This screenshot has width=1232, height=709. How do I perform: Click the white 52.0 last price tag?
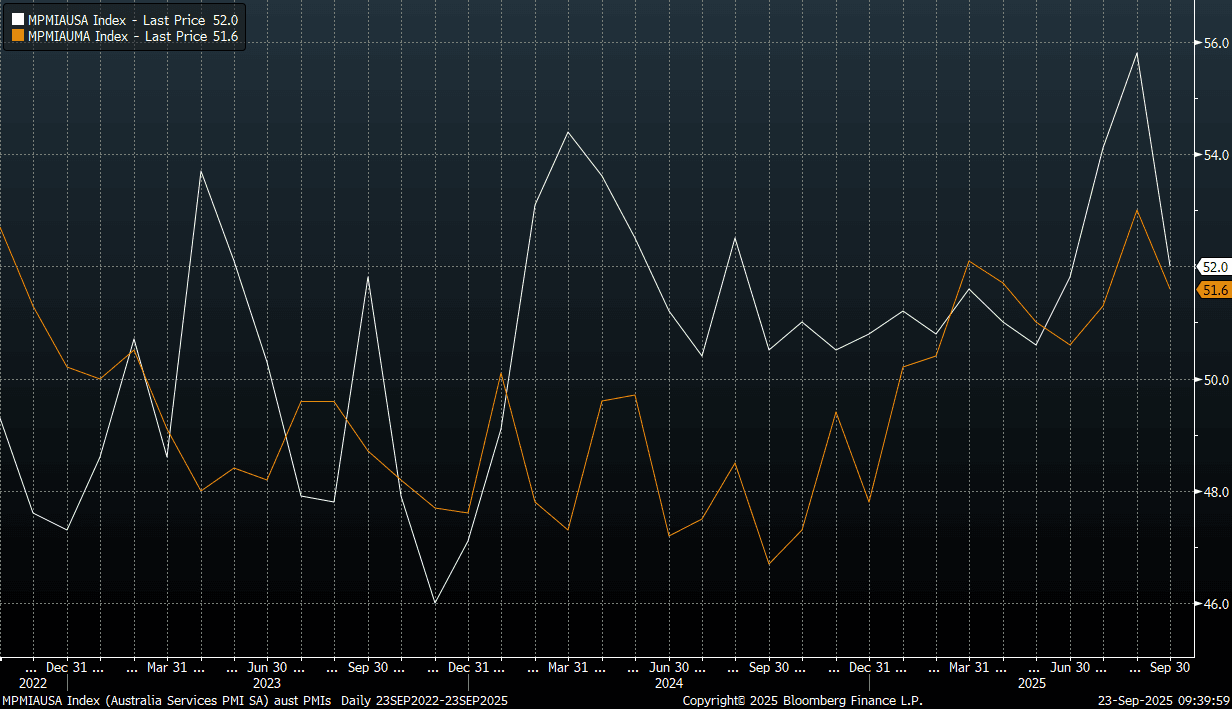pos(1215,267)
